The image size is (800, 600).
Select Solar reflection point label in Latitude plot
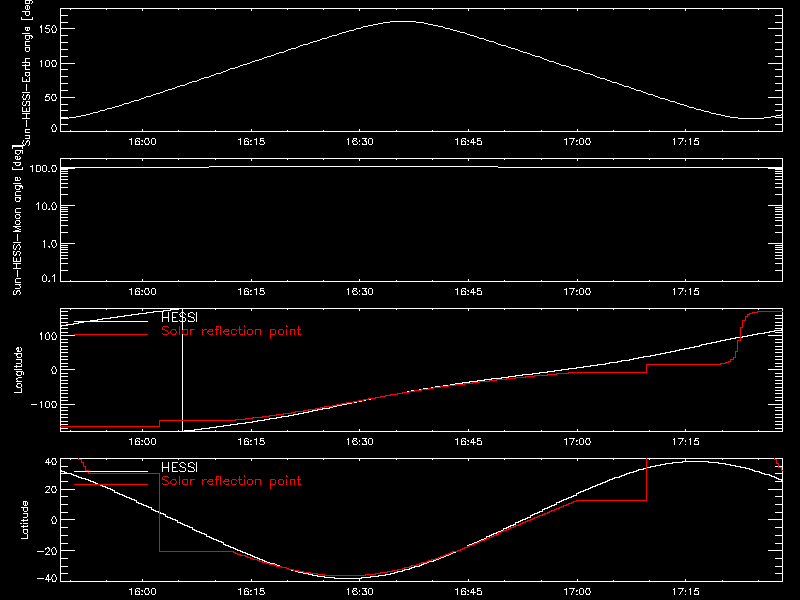click(231, 481)
